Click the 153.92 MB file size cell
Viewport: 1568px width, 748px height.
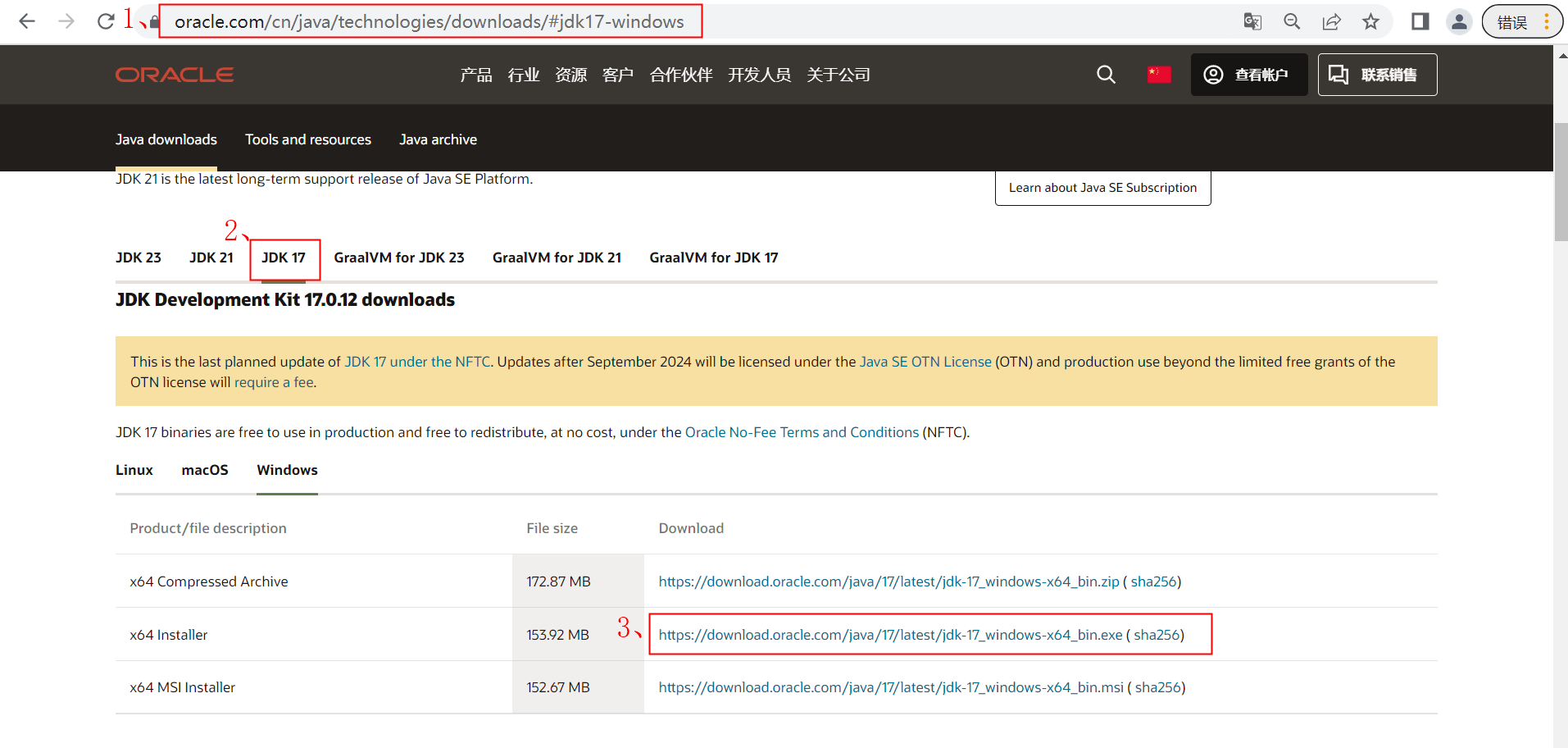pos(578,634)
